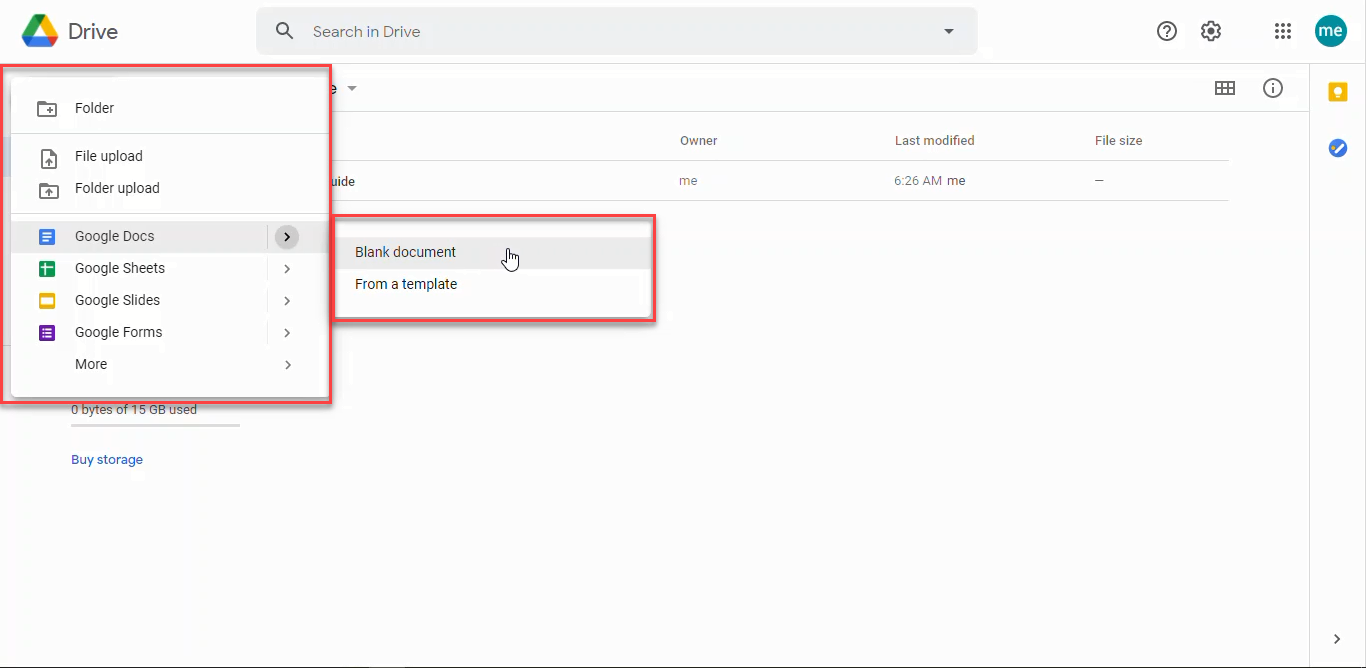The height and width of the screenshot is (668, 1366).
Task: Click the Google Drive logo
Action: tap(41, 31)
